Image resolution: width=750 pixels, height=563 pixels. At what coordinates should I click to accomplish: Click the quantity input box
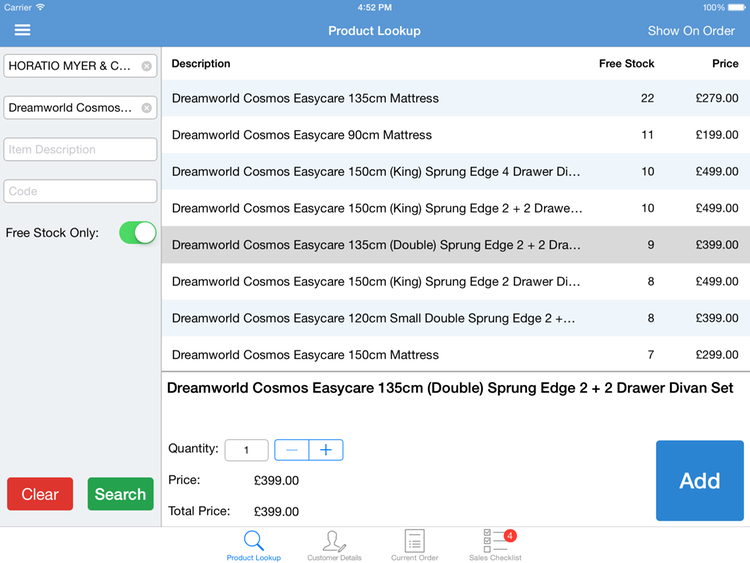[246, 450]
